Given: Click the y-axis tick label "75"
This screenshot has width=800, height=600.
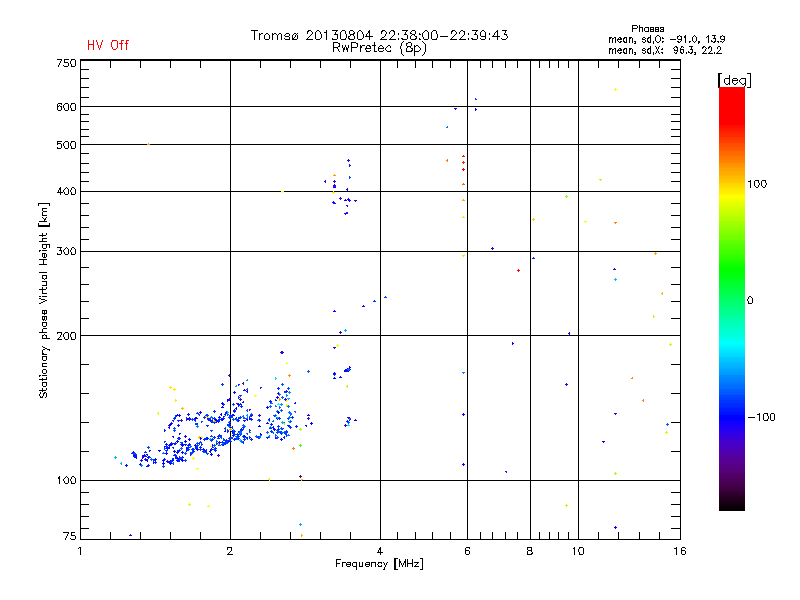Looking at the screenshot, I should pyautogui.click(x=70, y=536).
